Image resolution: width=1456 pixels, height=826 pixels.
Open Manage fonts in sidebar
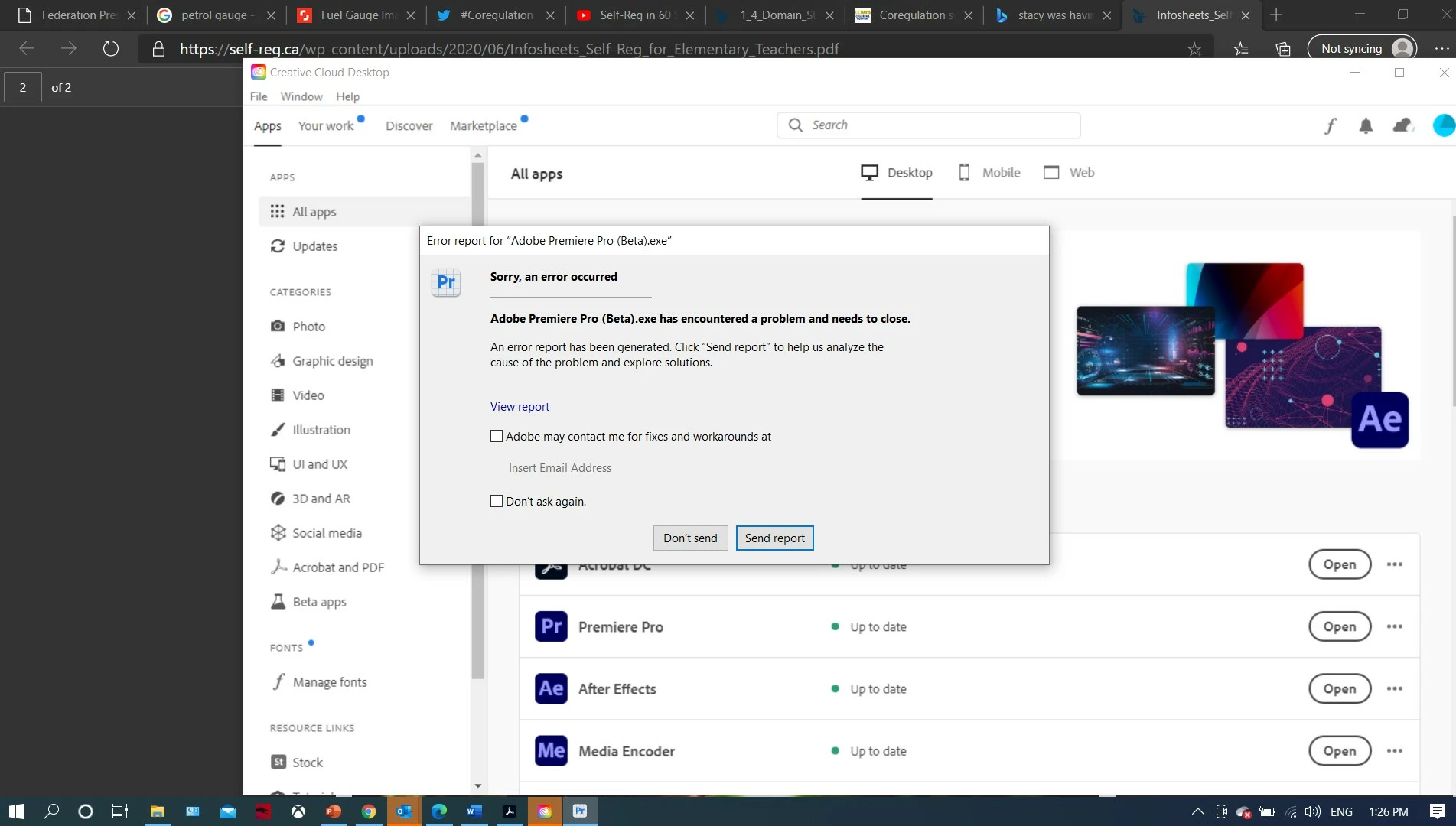pos(329,682)
